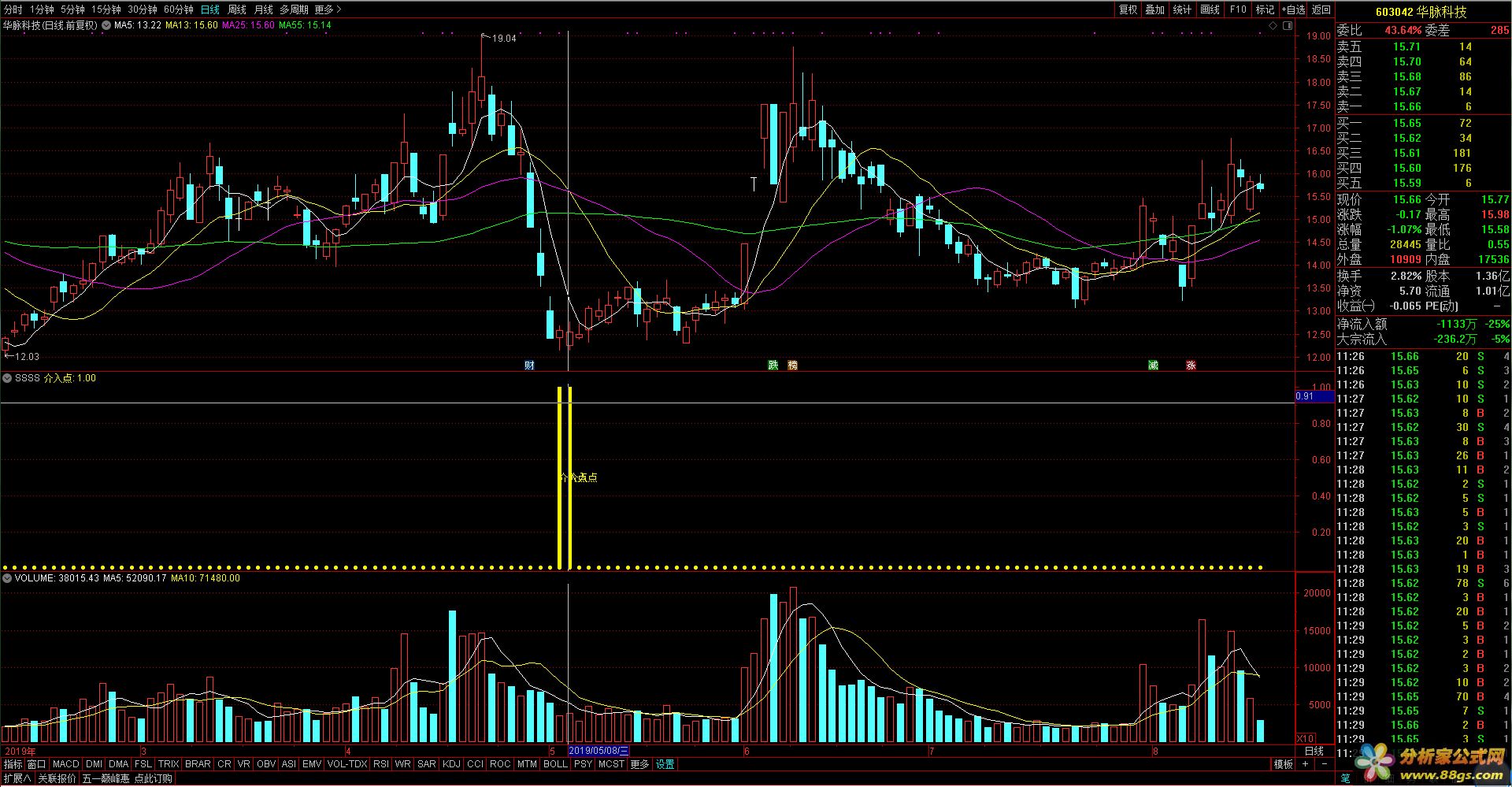The image size is (1512, 787).
Task: Click the 日线 period box at bottom right
Action: click(x=1314, y=752)
